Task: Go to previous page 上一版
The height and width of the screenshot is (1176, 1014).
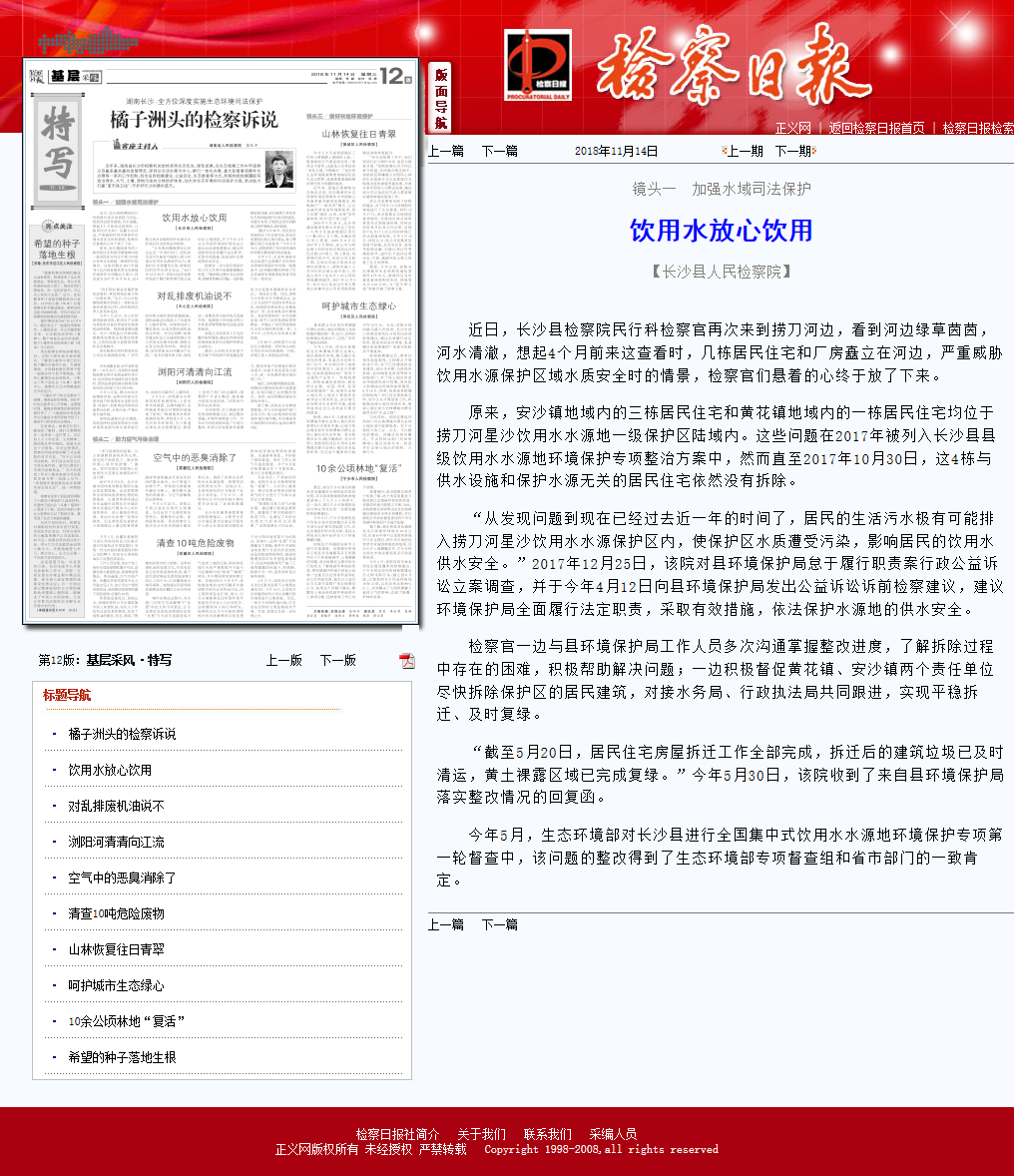Action: click(x=283, y=660)
